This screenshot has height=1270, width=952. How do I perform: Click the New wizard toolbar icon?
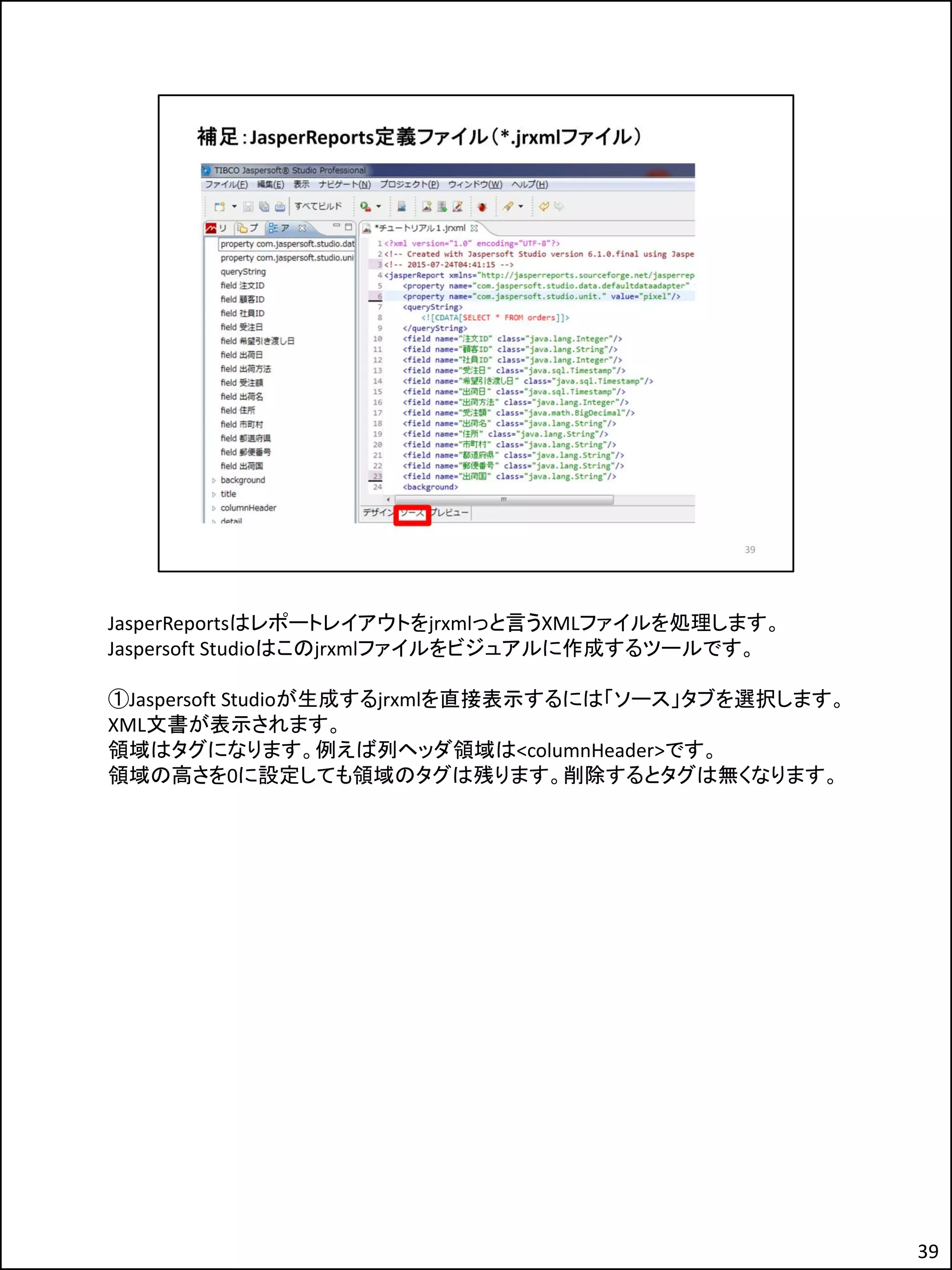tap(219, 206)
